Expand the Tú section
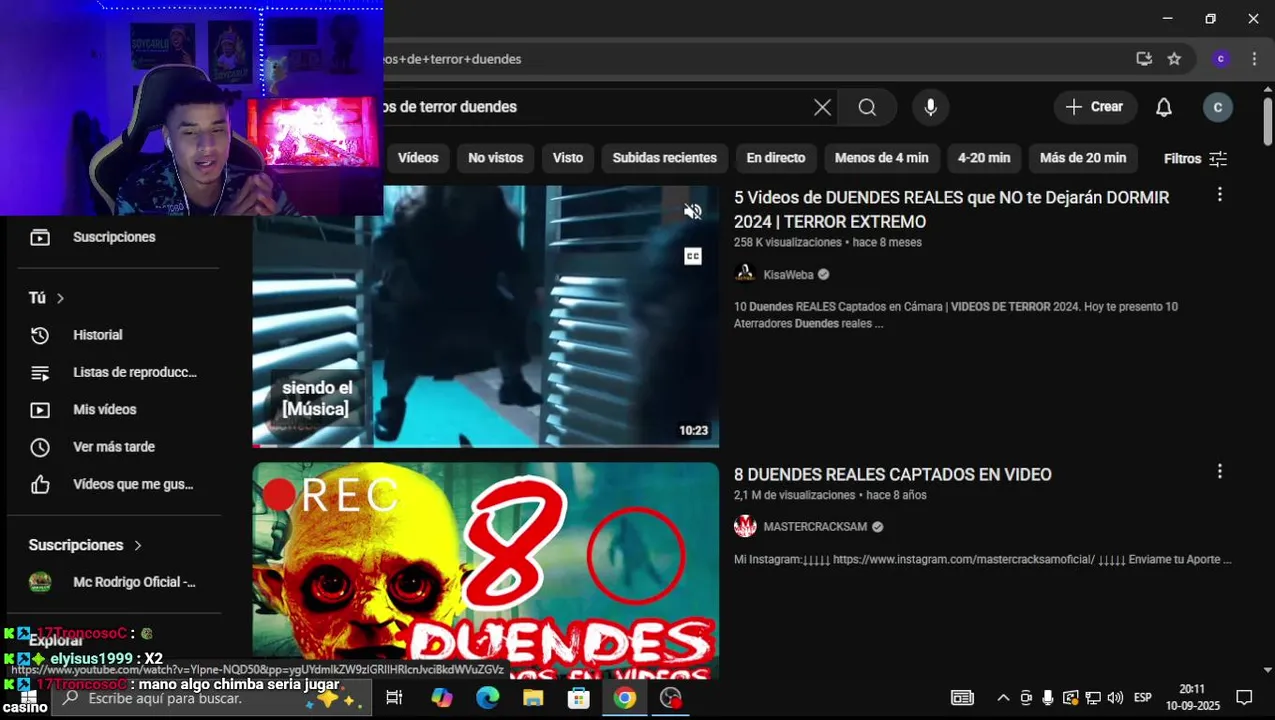This screenshot has width=1275, height=720. [46, 298]
